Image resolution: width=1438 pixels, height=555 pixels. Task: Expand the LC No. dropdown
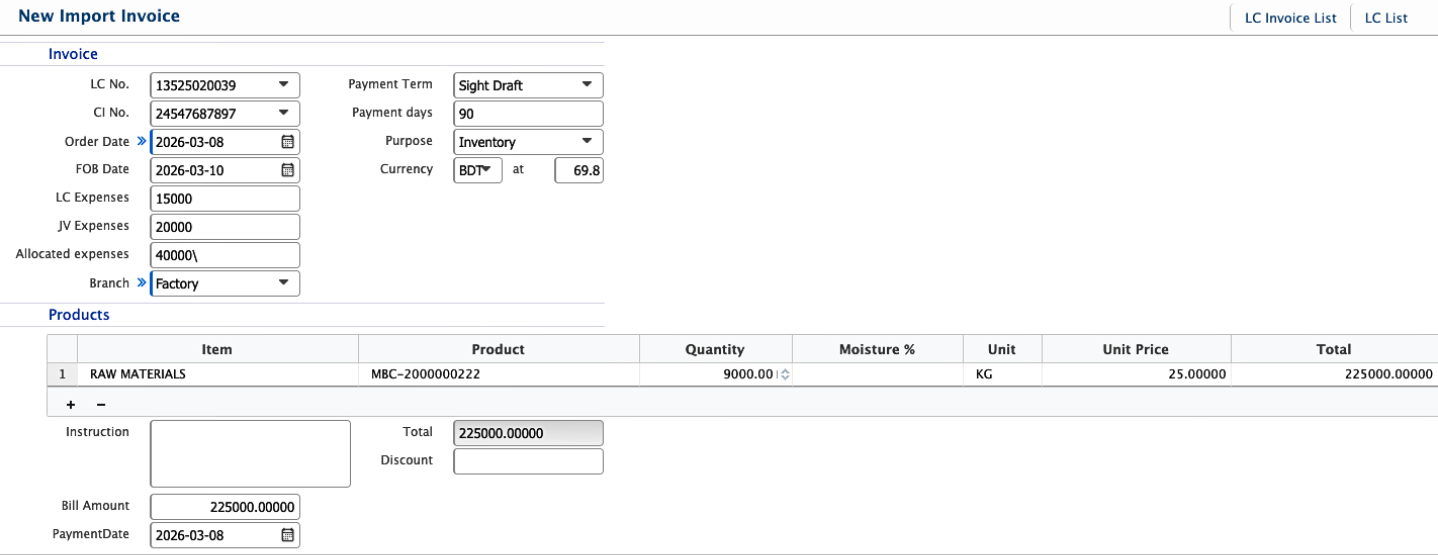click(283, 85)
